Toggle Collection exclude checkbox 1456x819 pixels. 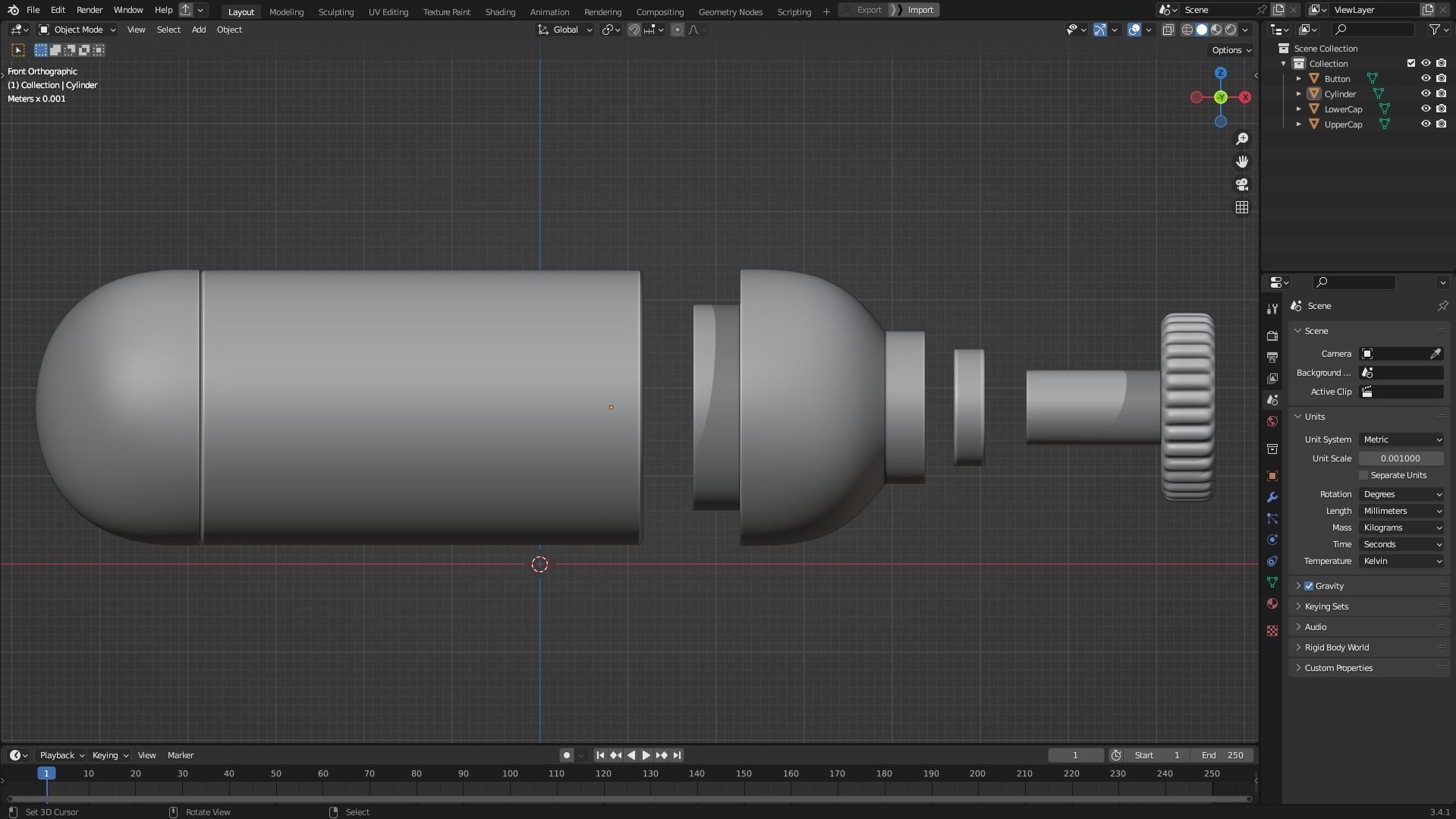pos(1411,63)
